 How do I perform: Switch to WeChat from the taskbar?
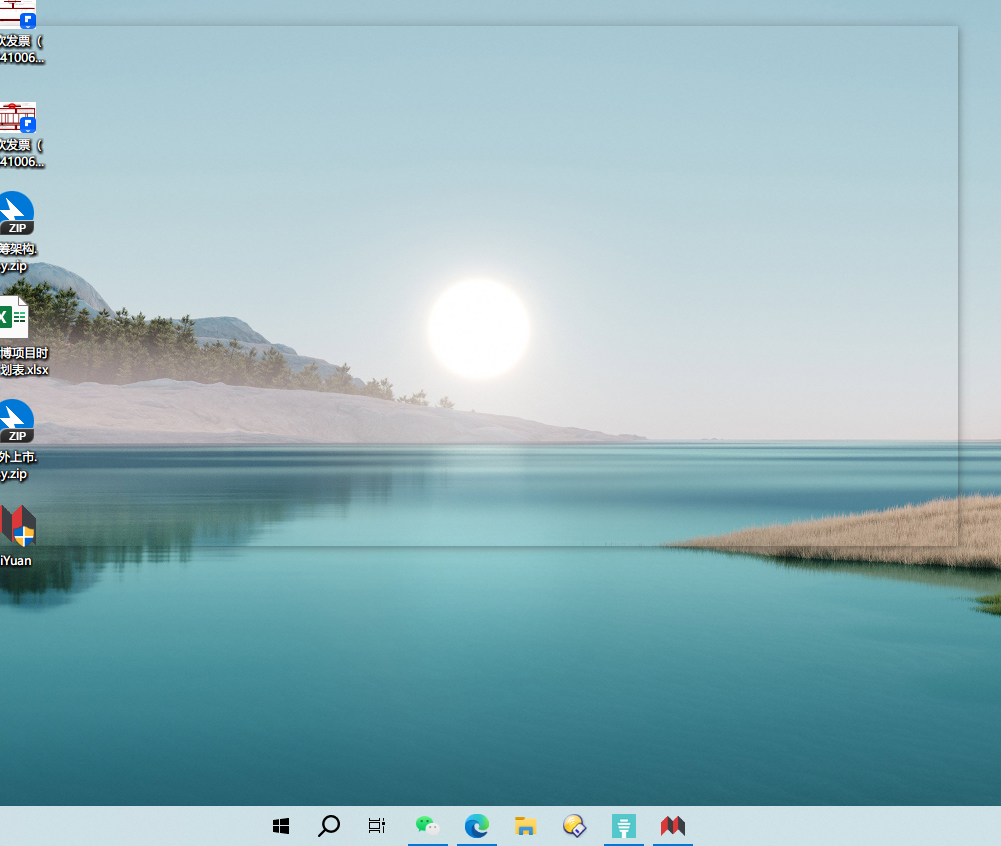click(427, 826)
